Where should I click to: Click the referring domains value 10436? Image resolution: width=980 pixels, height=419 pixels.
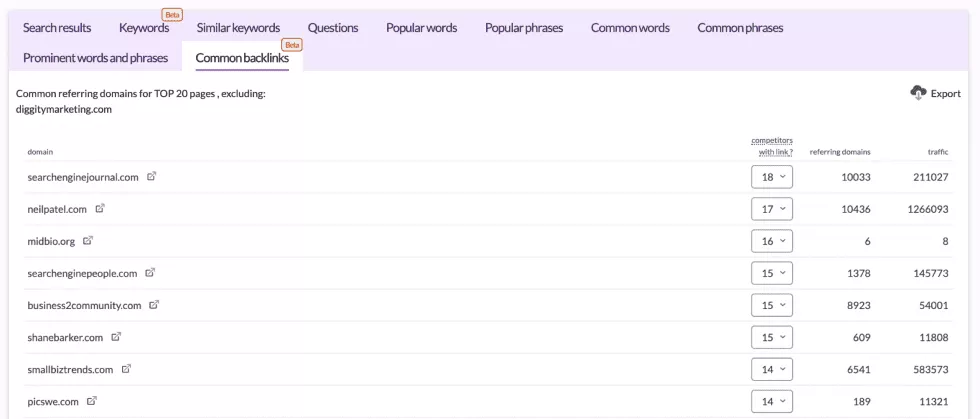point(856,209)
